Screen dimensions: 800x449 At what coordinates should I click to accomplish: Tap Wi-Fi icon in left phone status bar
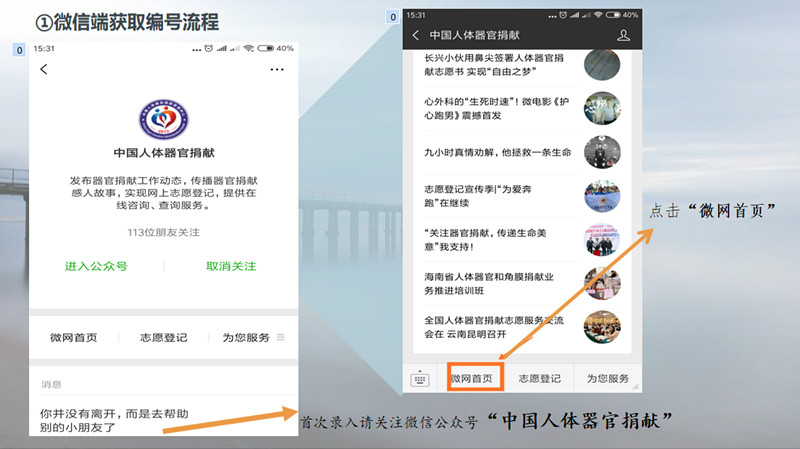(x=248, y=48)
